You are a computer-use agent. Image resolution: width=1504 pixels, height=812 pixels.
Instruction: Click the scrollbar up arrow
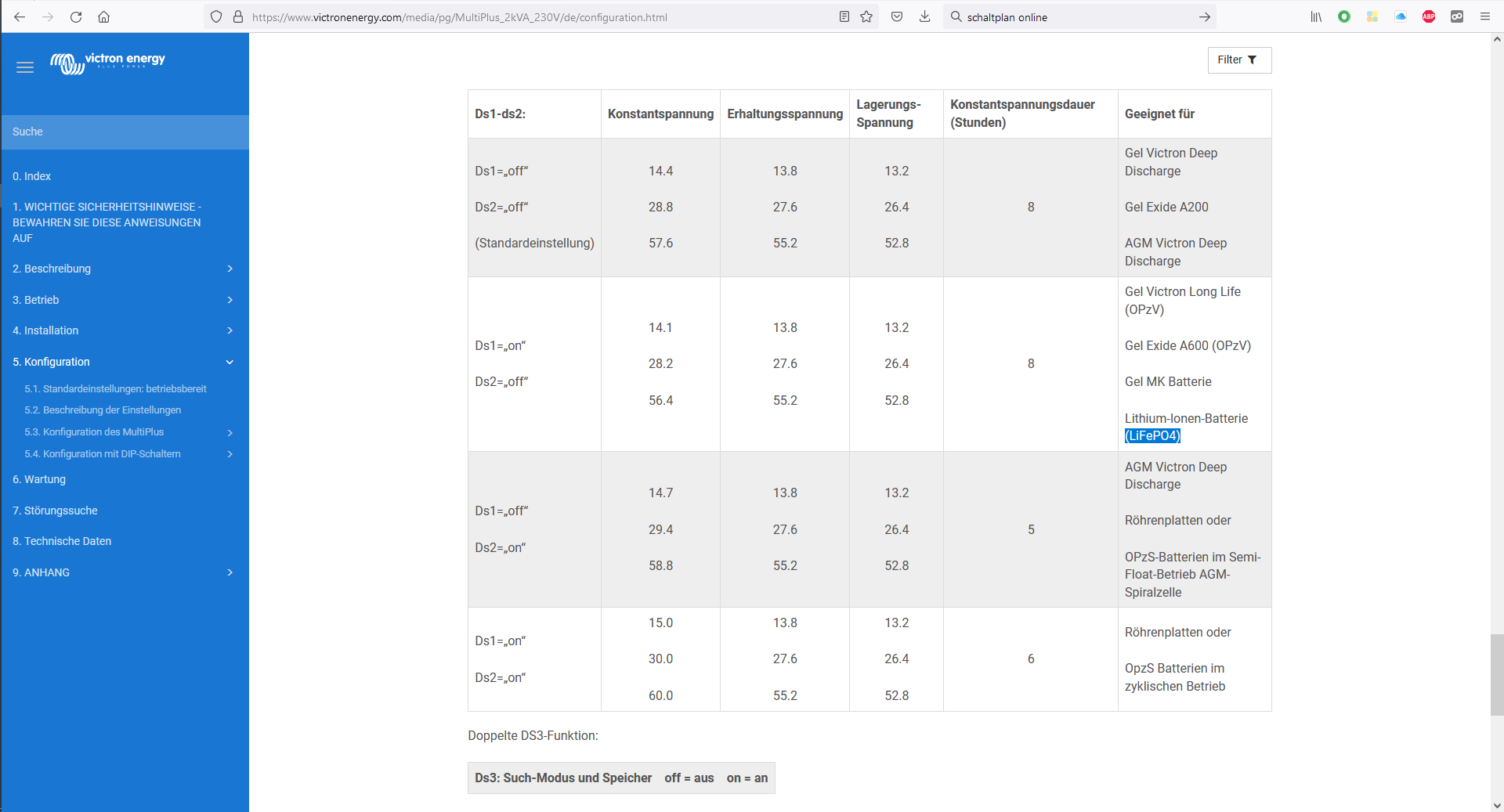click(1497, 39)
